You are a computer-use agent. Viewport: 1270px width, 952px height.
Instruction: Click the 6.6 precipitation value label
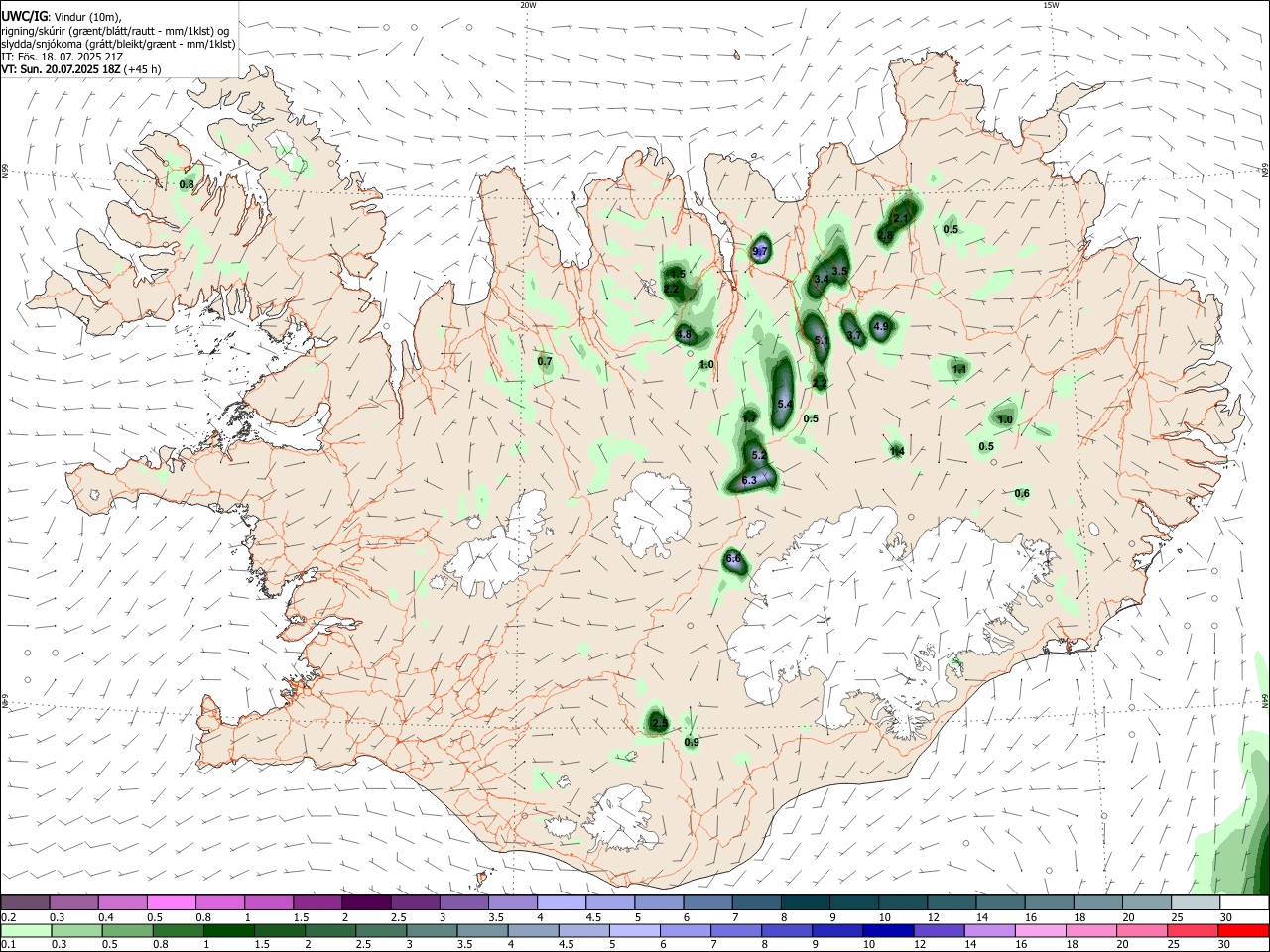(733, 559)
